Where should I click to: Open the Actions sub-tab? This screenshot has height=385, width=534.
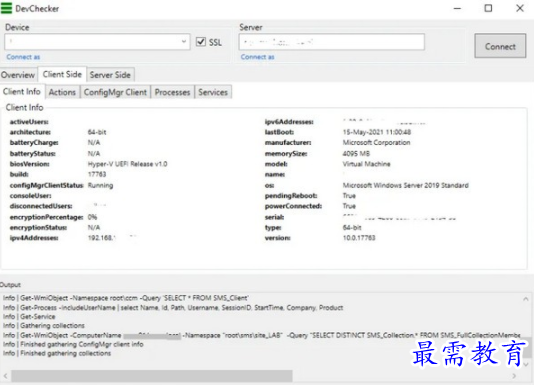coord(62,92)
